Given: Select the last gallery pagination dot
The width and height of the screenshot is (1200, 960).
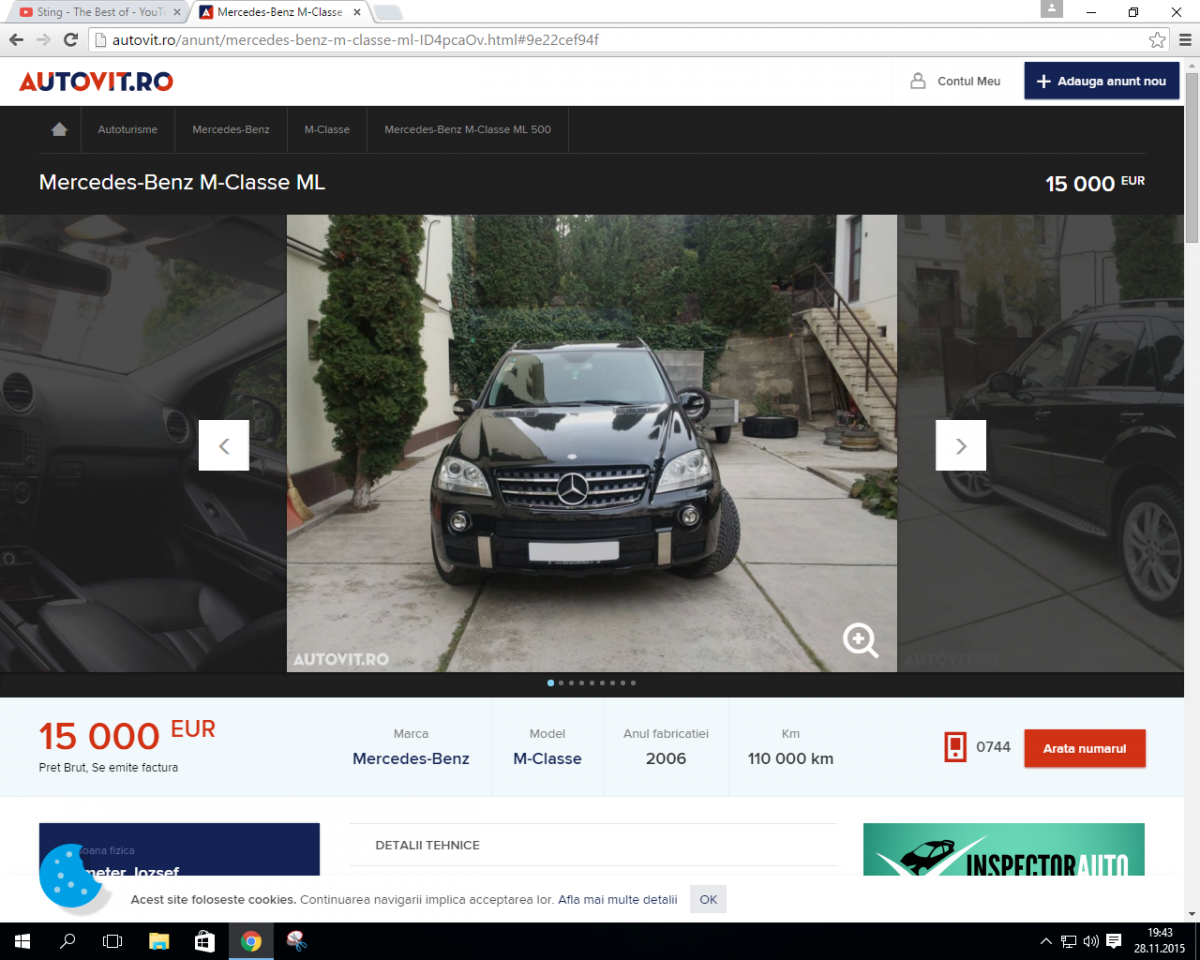Looking at the screenshot, I should pos(633,683).
